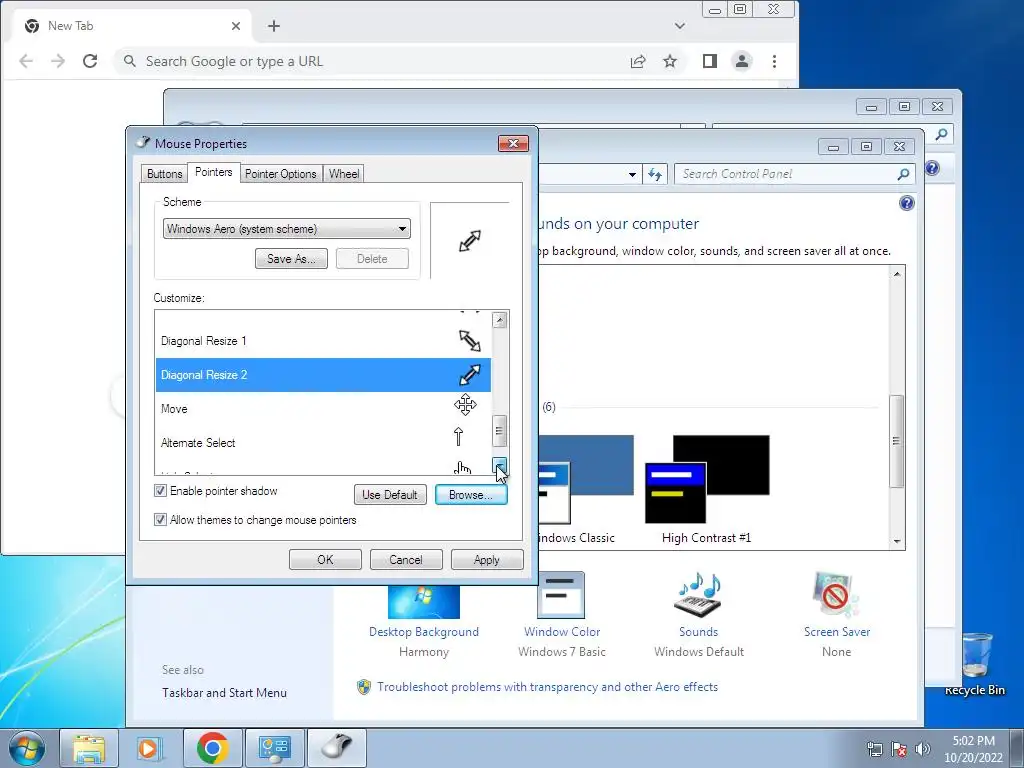Open Taskbar and Start Menu link
1024x768 pixels.
(224, 692)
